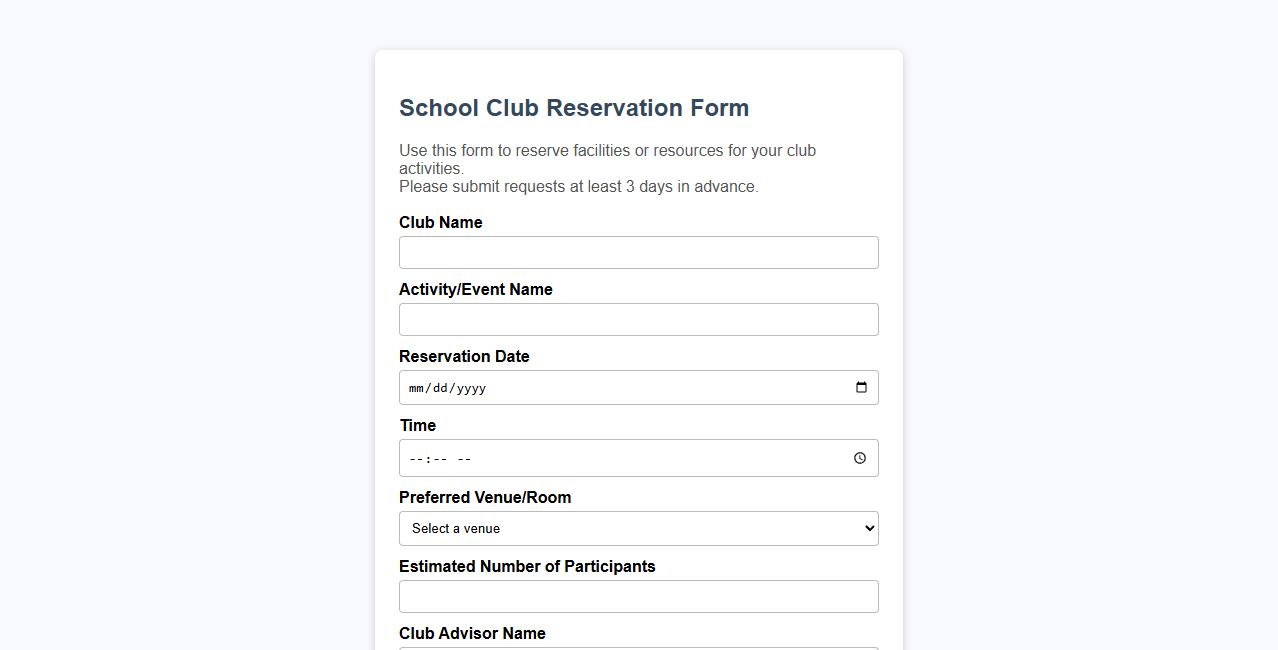Click inside the Activity/Event Name field

click(639, 319)
